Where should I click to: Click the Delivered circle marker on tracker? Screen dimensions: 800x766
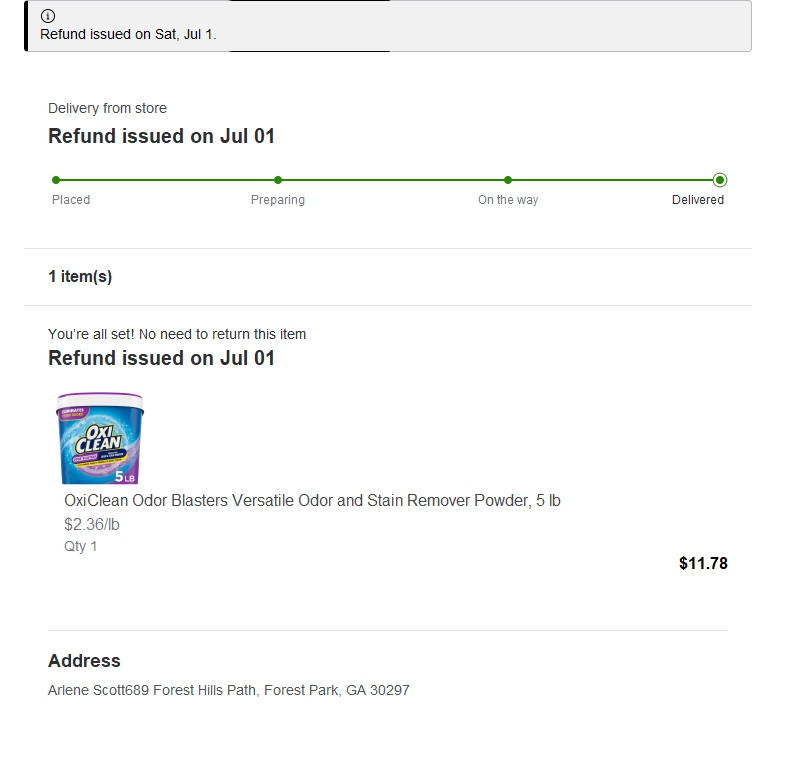click(720, 180)
